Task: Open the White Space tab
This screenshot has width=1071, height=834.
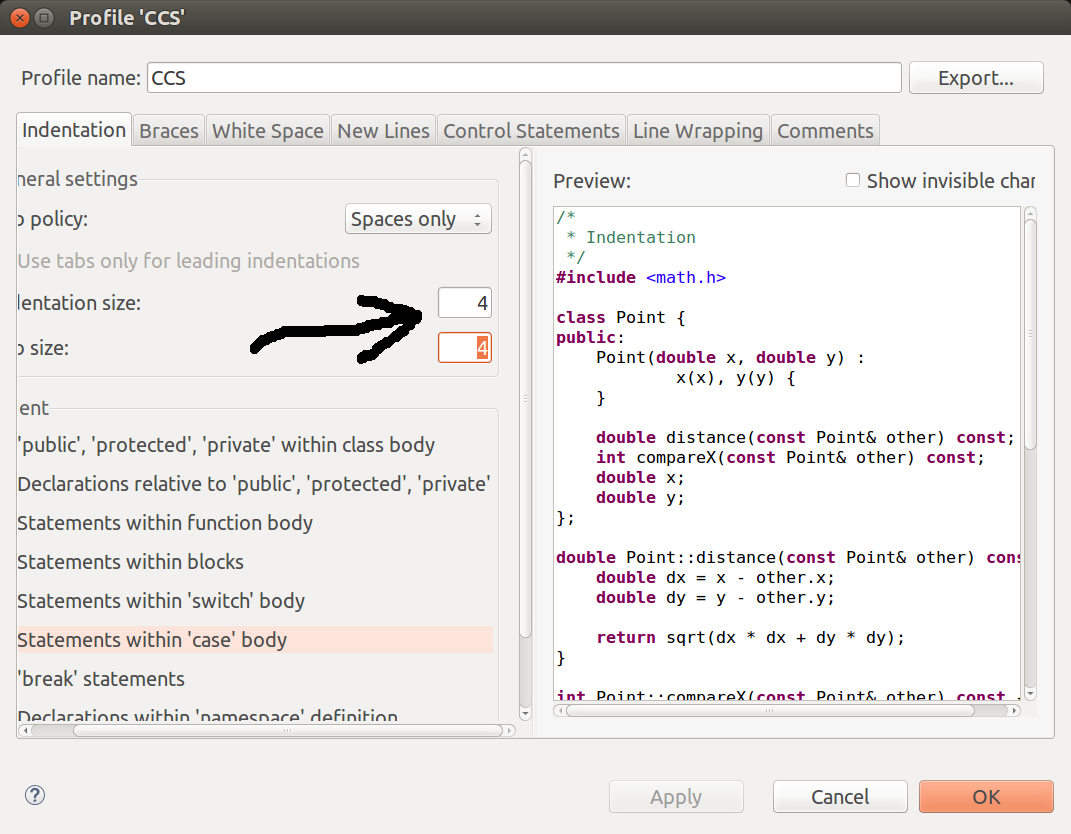Action: click(267, 129)
